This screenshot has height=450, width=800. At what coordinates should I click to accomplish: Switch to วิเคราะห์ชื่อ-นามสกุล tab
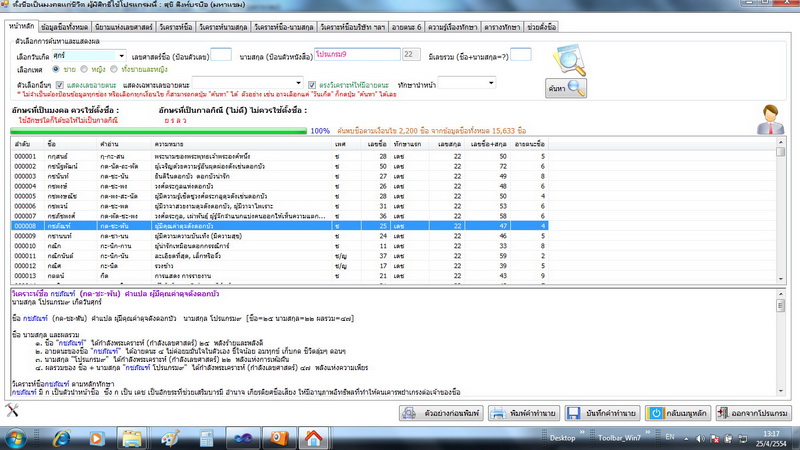(284, 27)
